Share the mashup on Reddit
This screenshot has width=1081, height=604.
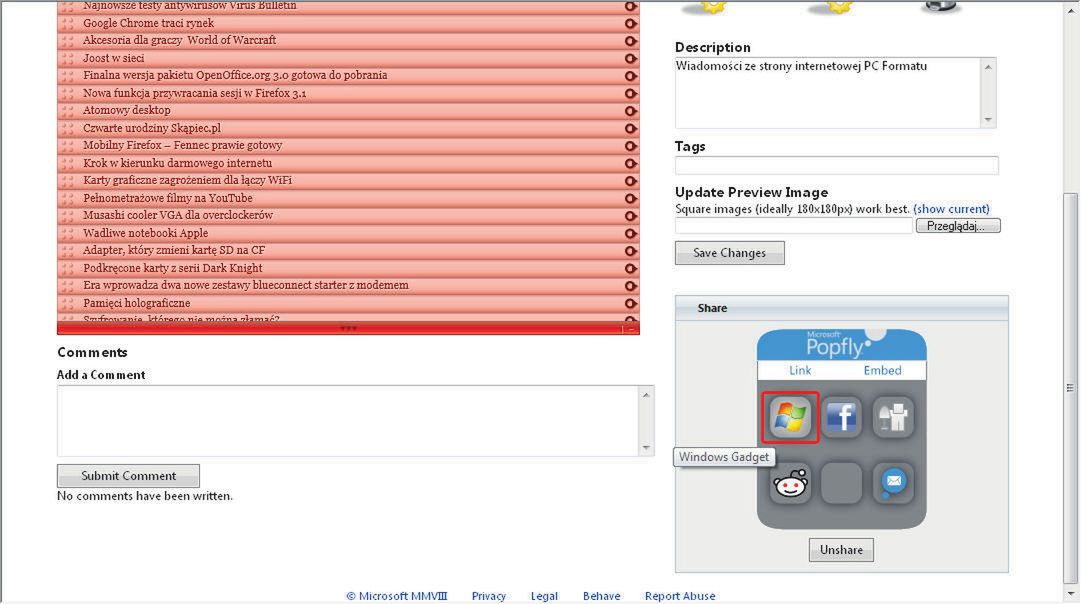[x=790, y=483]
